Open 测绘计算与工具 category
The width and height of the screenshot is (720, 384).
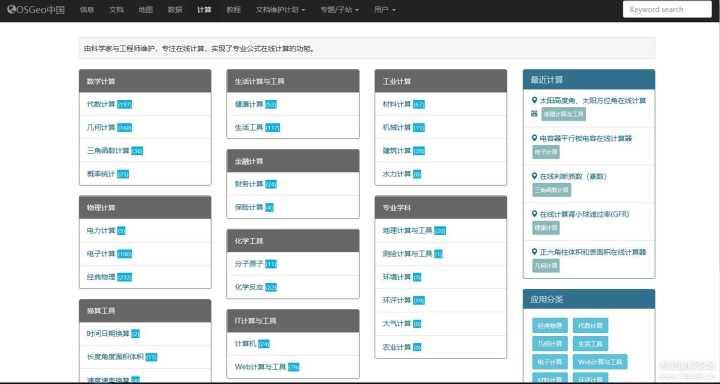[407, 254]
